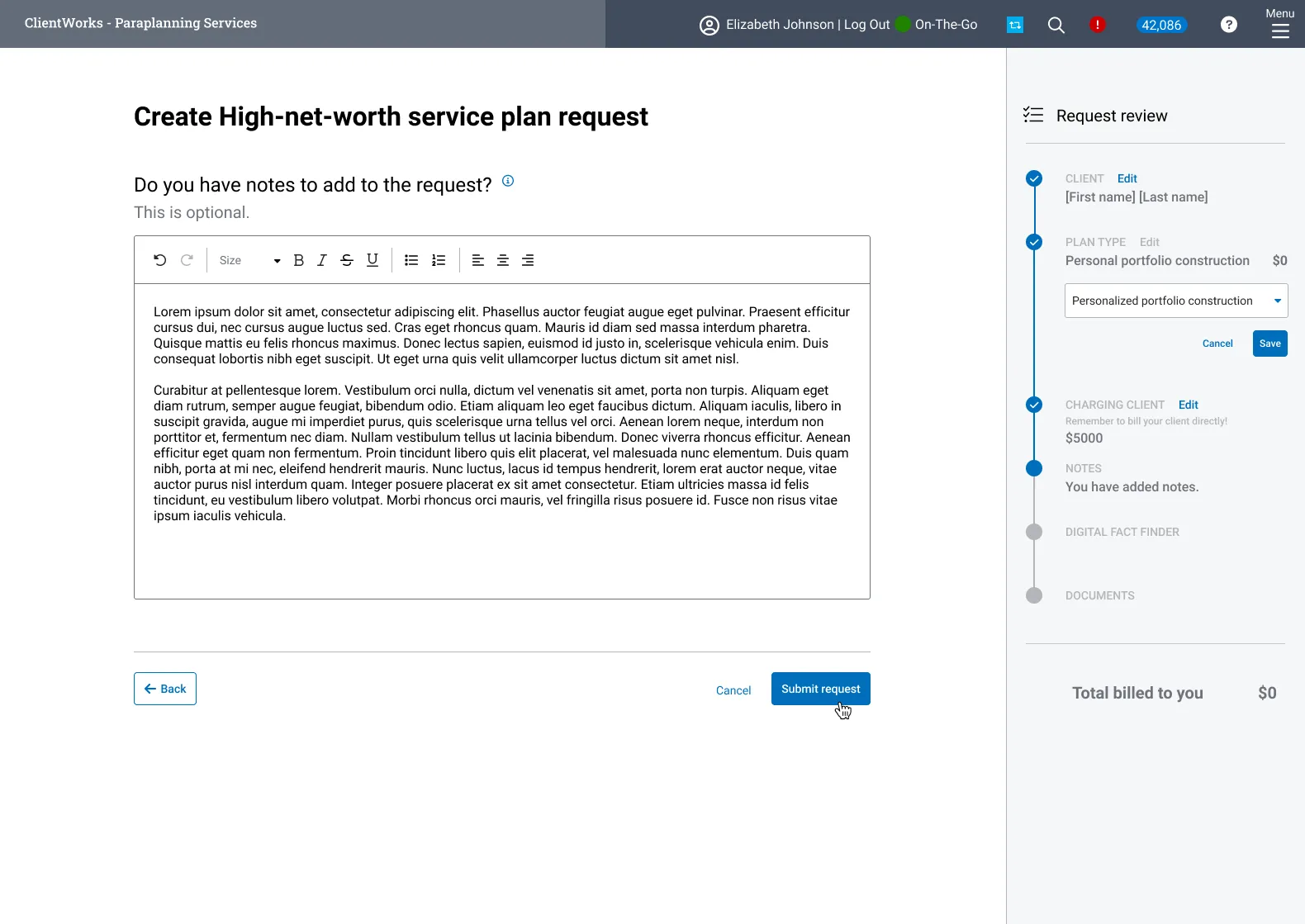
Task: Click 'Personal portfolio construction' plan text
Action: pos(1157,261)
